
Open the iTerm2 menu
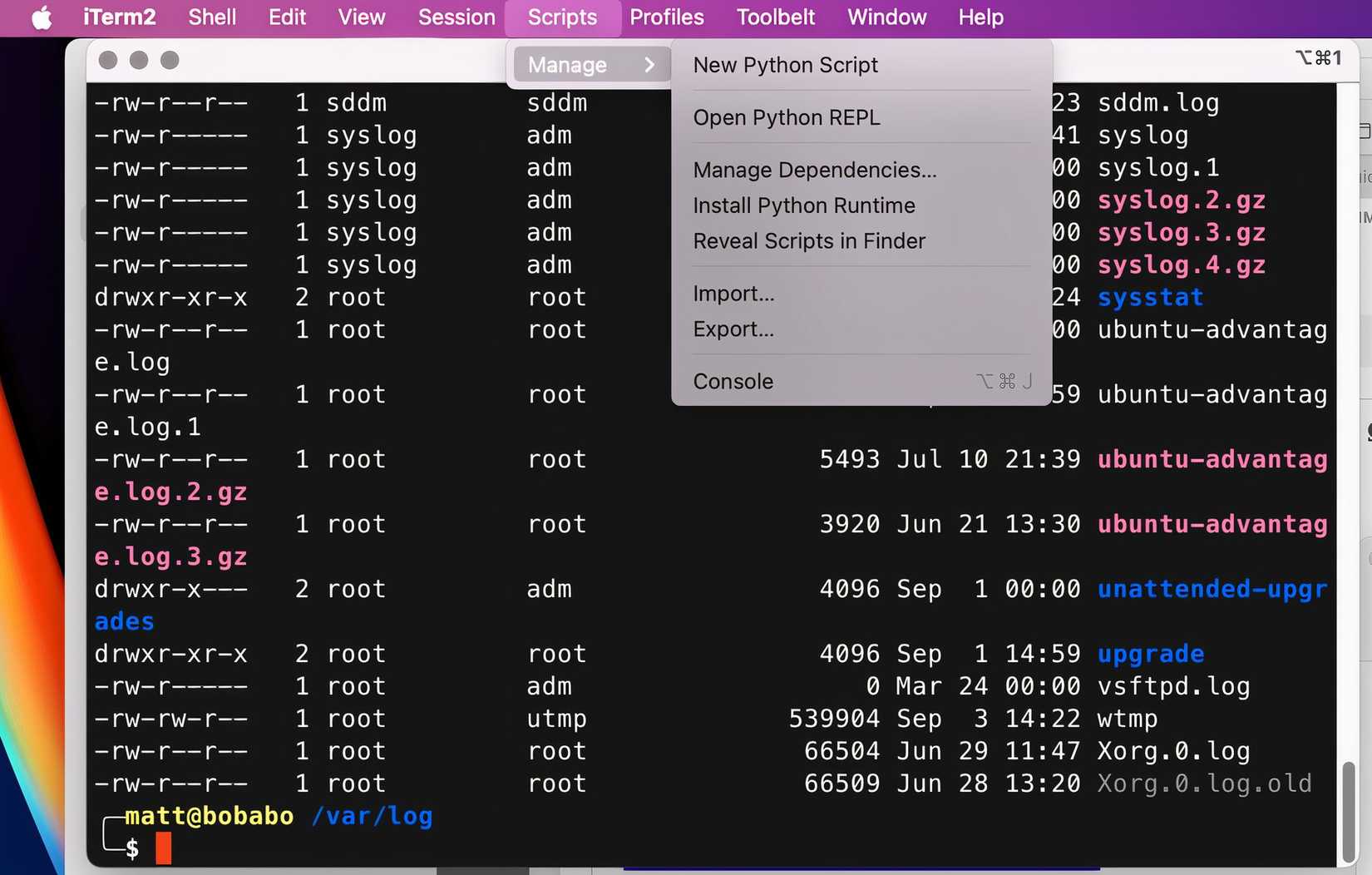point(119,17)
